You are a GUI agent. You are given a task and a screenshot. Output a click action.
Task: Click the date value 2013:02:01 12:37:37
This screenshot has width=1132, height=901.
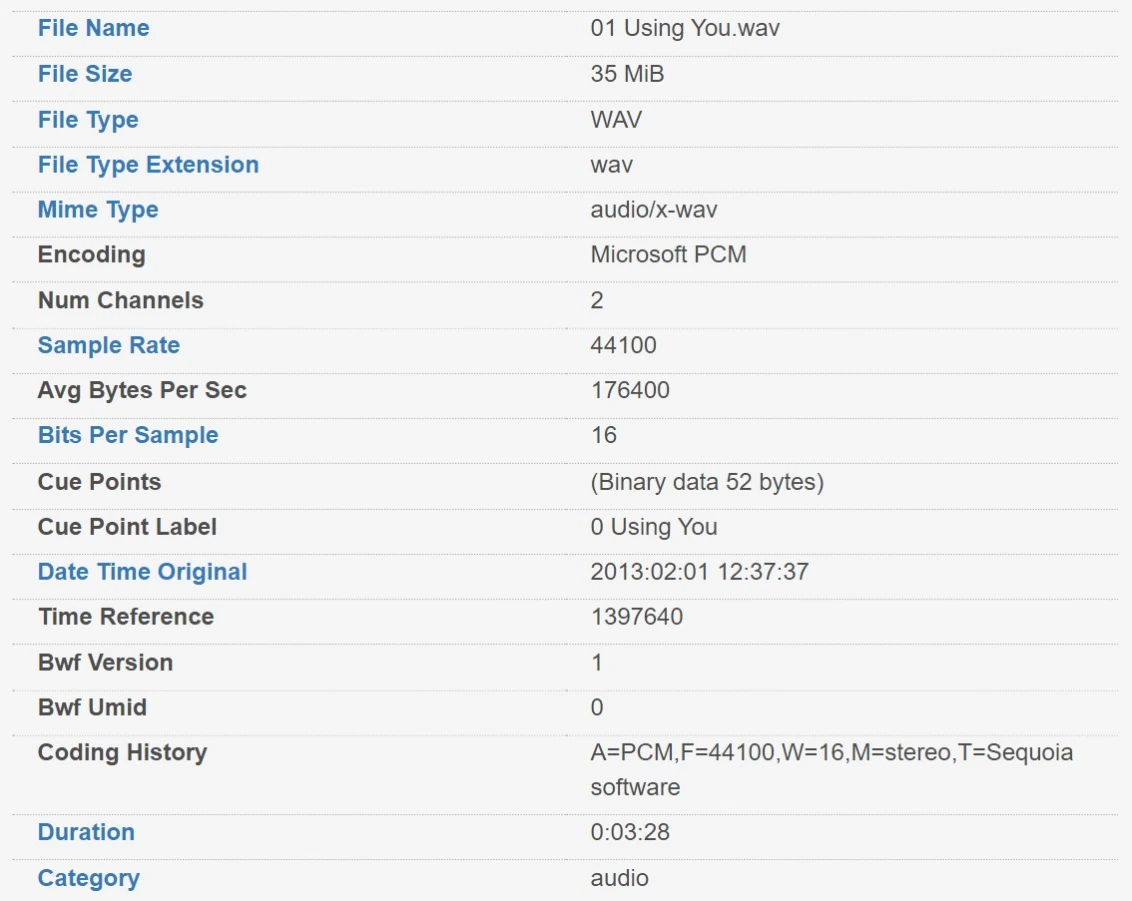coord(699,572)
